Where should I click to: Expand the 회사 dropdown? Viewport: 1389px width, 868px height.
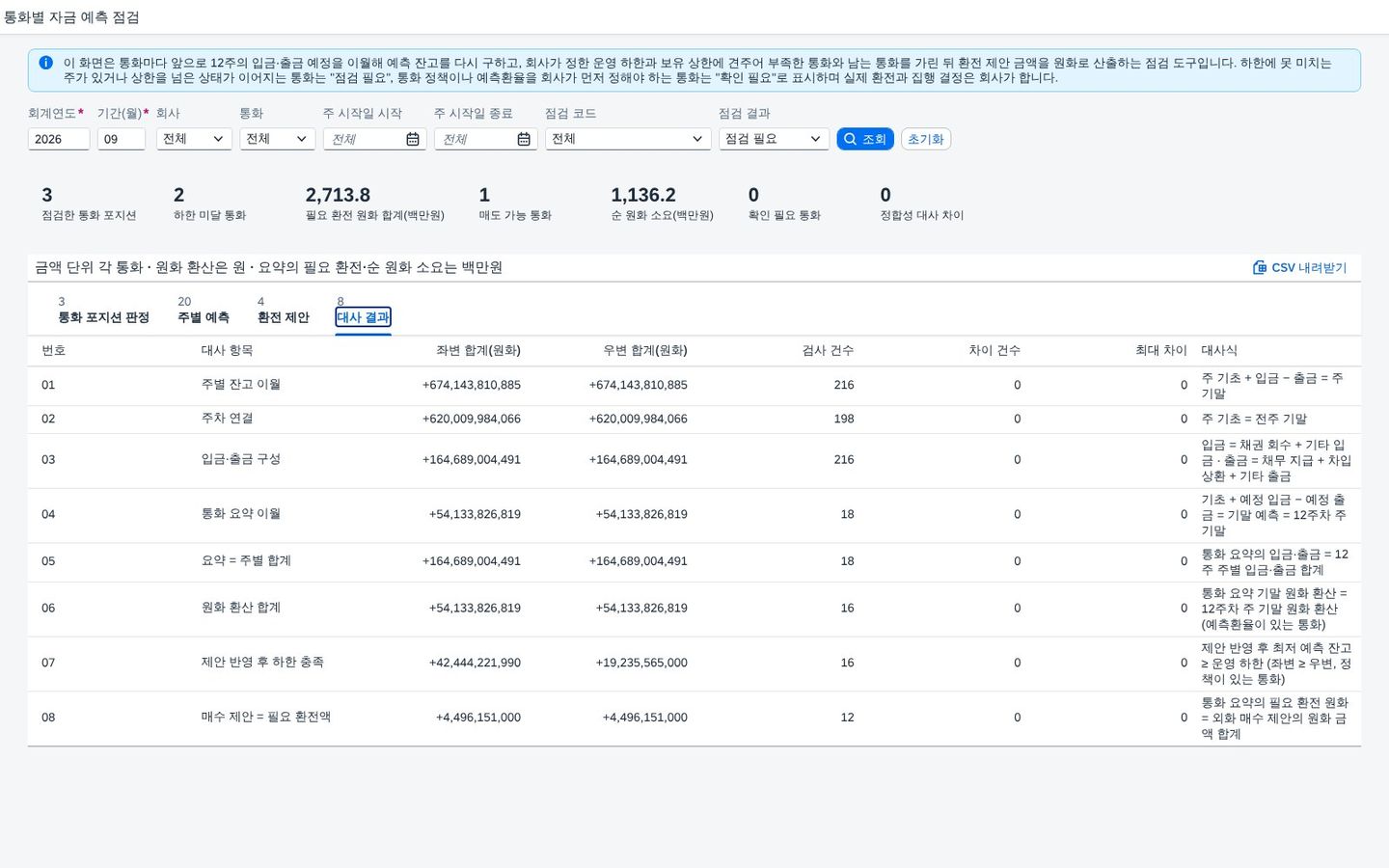pyautogui.click(x=194, y=139)
